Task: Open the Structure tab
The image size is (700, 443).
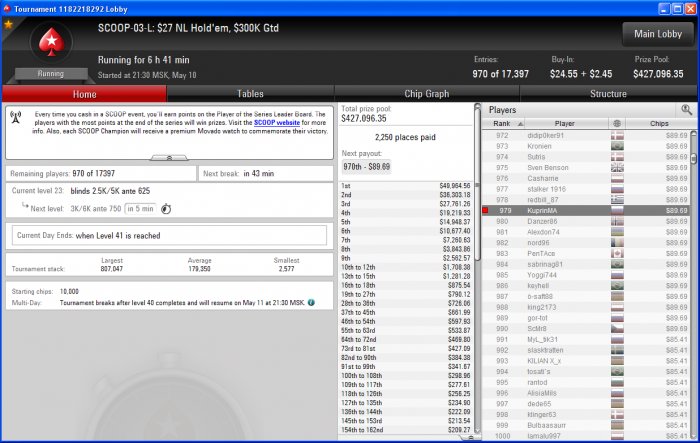Action: (x=608, y=94)
